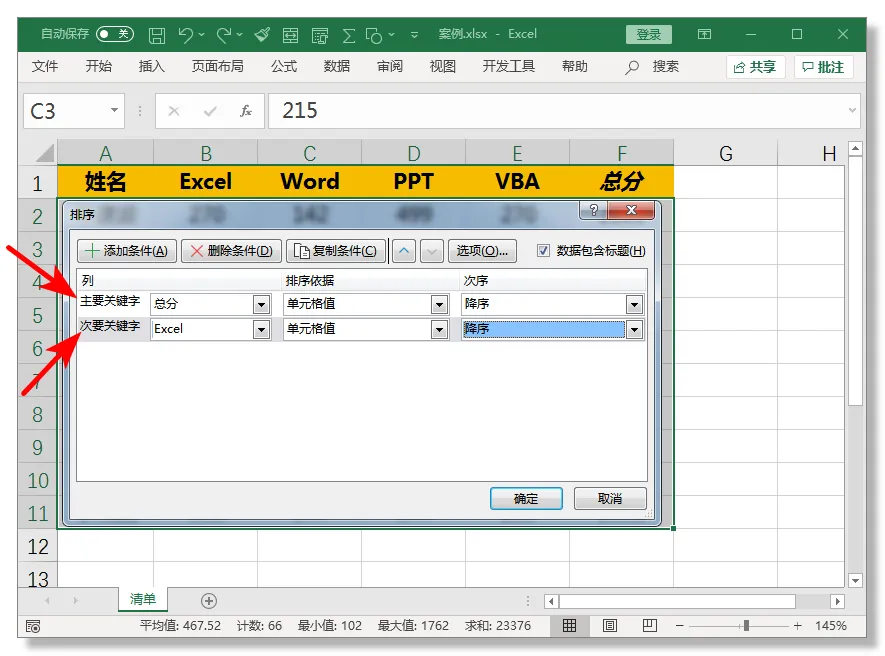The width and height of the screenshot is (885, 656).
Task: Switch to Normal view icon in status bar
Action: pyautogui.click(x=569, y=625)
